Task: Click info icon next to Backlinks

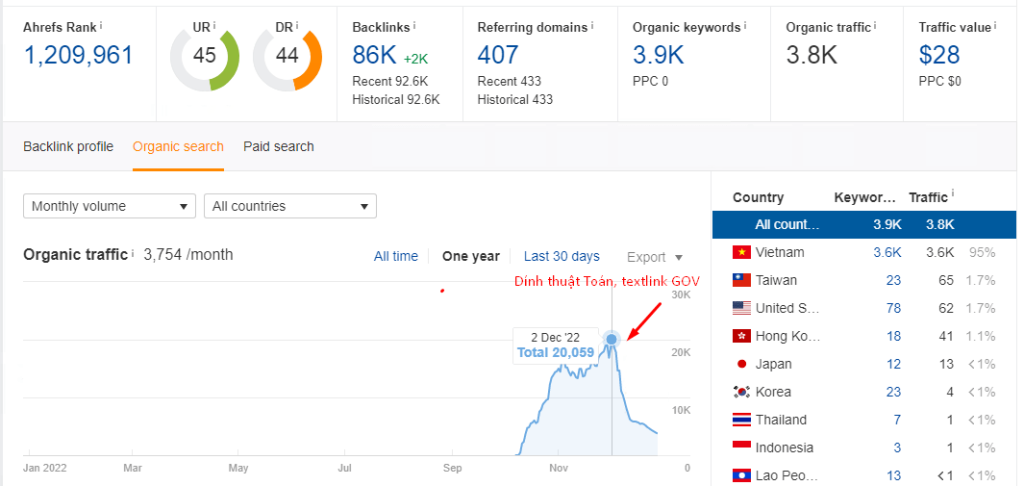Action: point(415,25)
